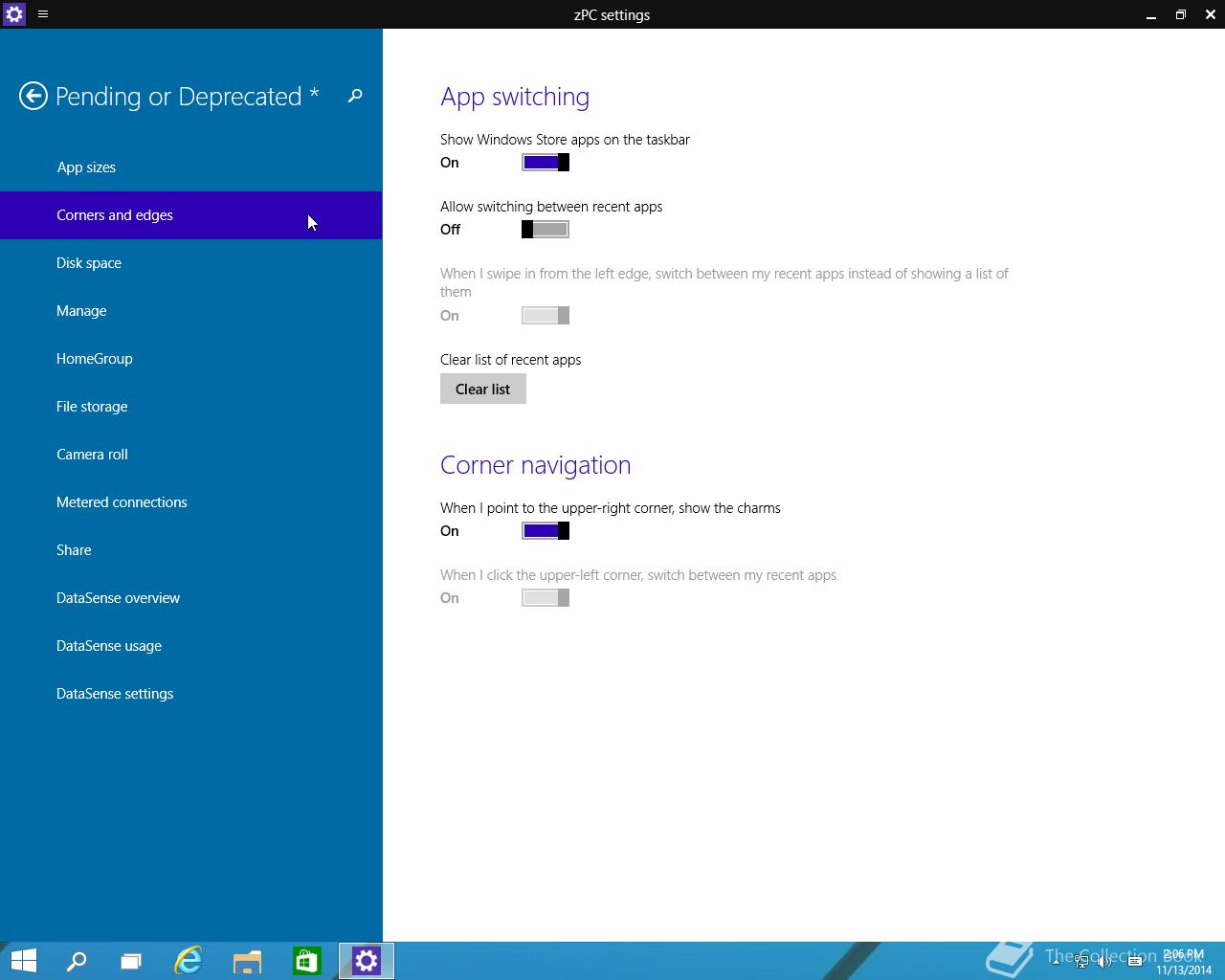Toggle Allow switching between recent apps
1225x980 pixels.
click(x=546, y=230)
